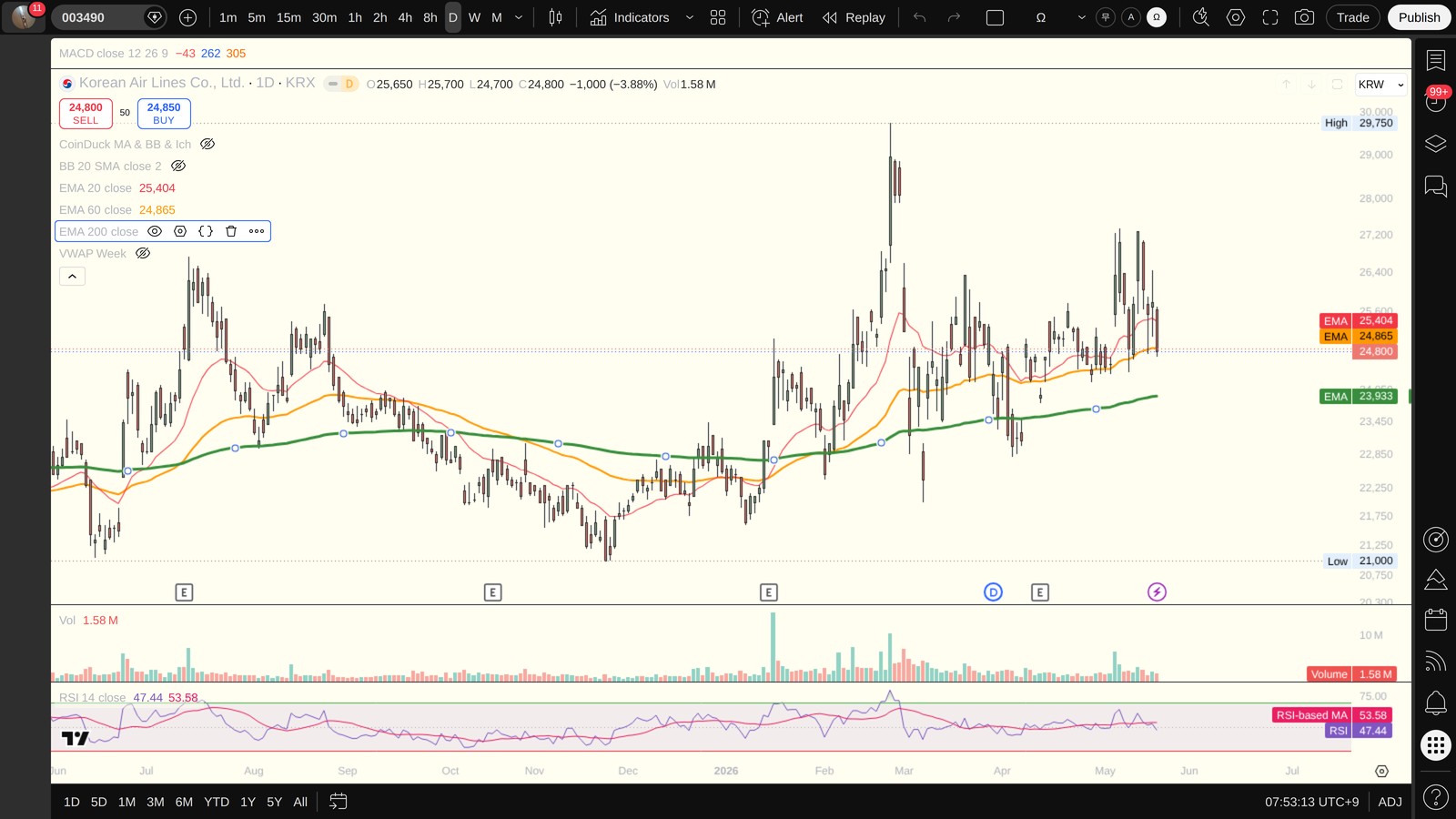Delete the EMA 200 indicator
This screenshot has width=1456, height=819.
pos(231,231)
